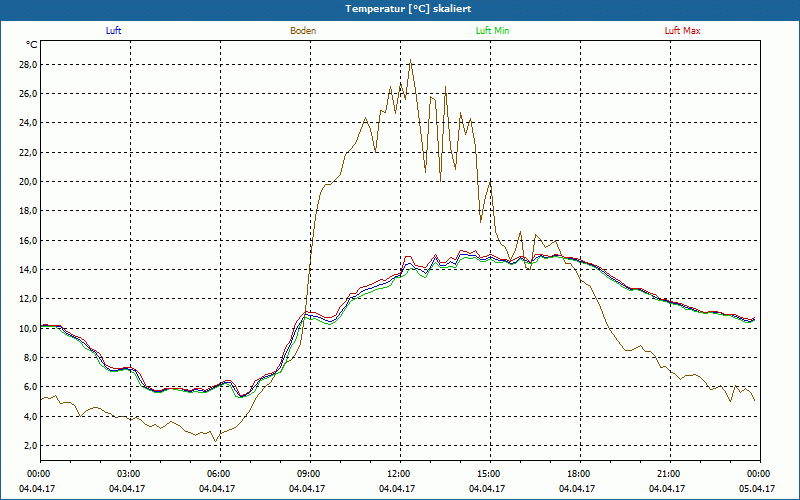Viewport: 800px width, 500px height.
Task: Click the 06:00 time axis label
Action: point(220,474)
